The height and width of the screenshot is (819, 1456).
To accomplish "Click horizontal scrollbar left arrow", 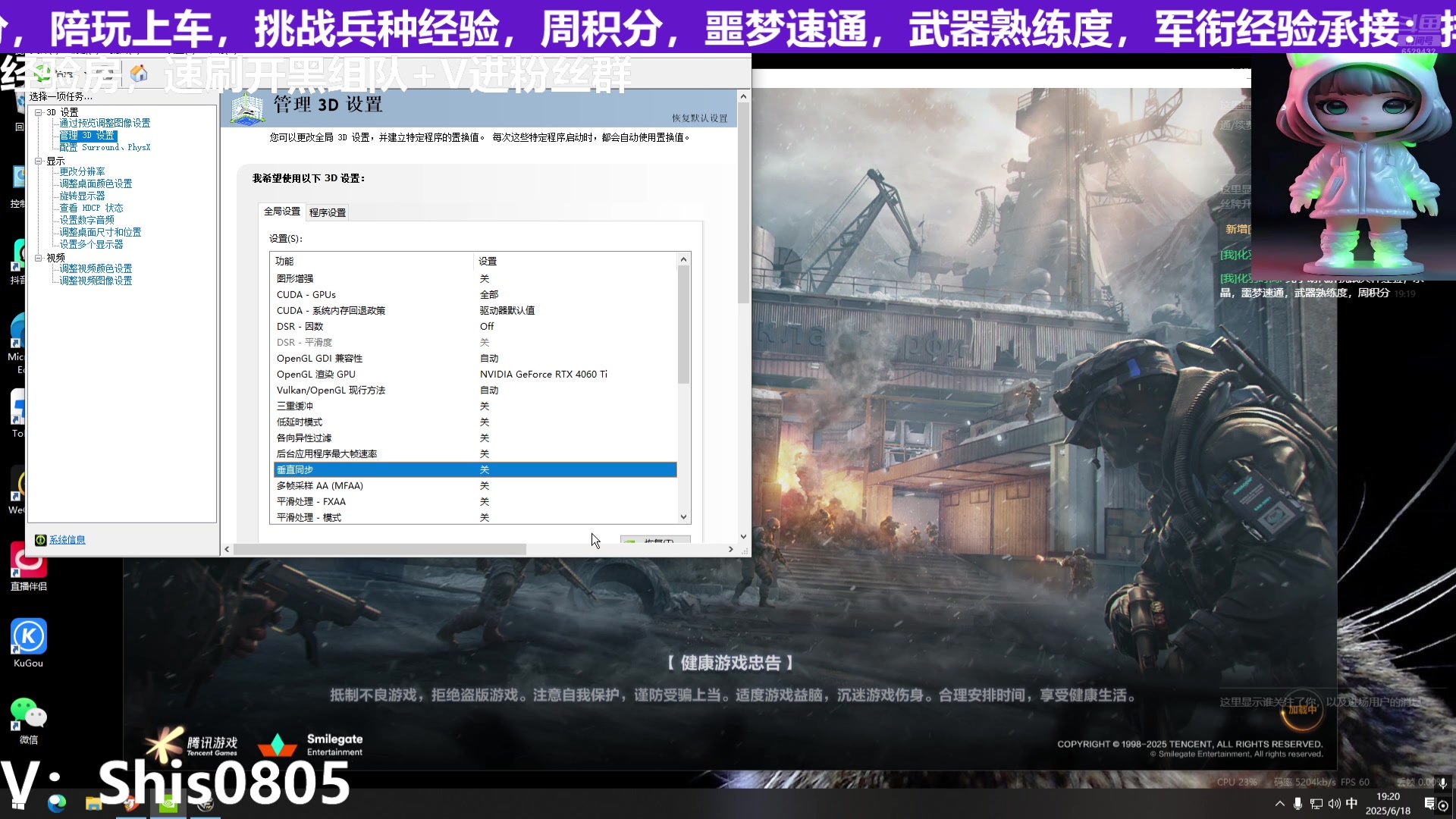I will click(227, 549).
